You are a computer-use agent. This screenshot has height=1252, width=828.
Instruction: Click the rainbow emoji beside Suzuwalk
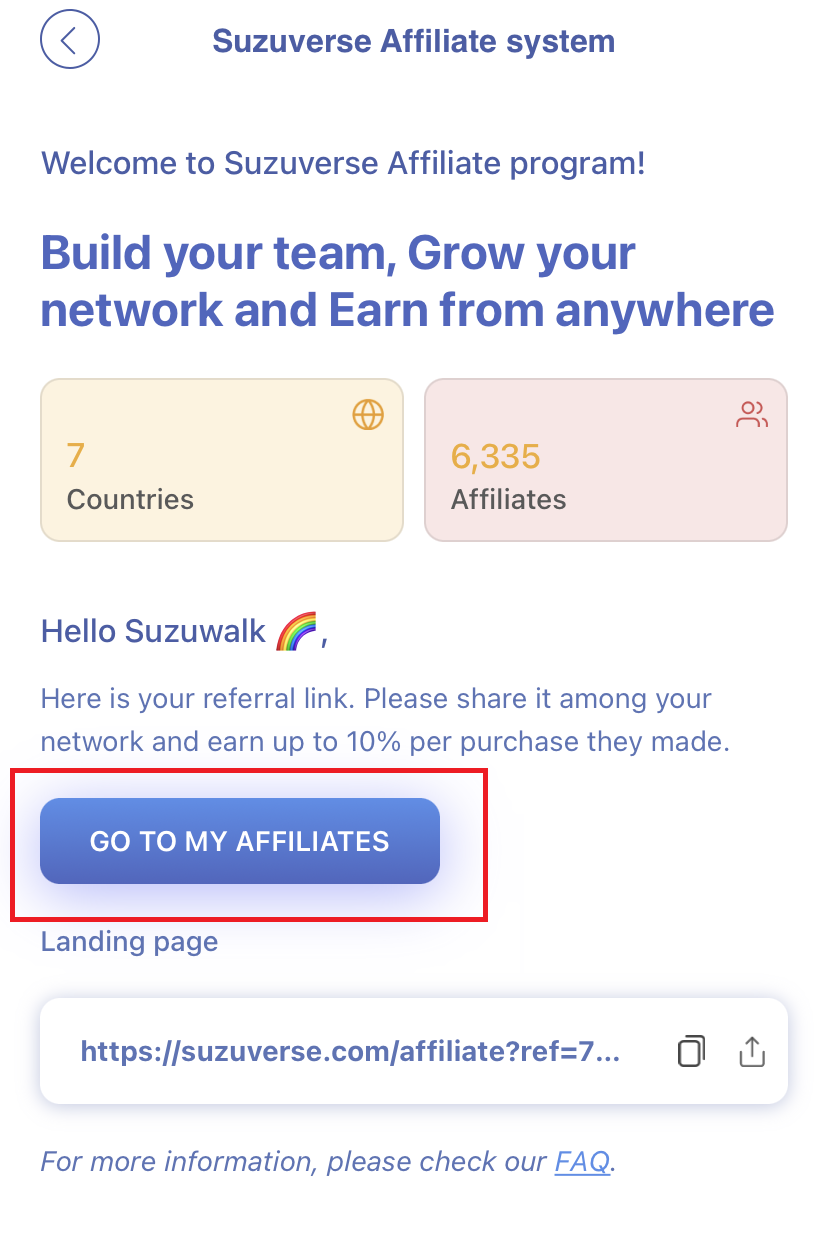coord(296,631)
